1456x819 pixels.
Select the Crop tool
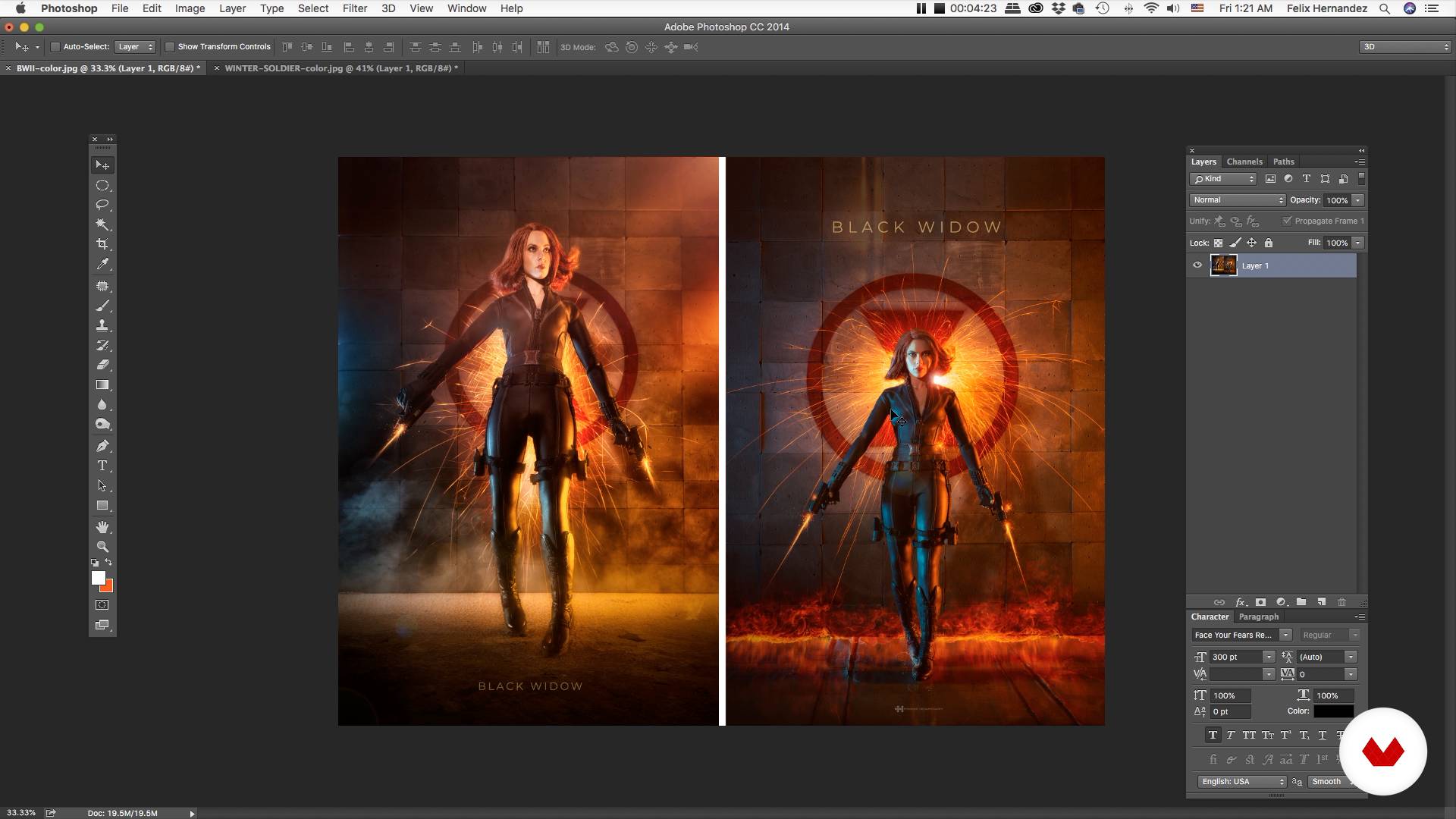click(x=102, y=244)
